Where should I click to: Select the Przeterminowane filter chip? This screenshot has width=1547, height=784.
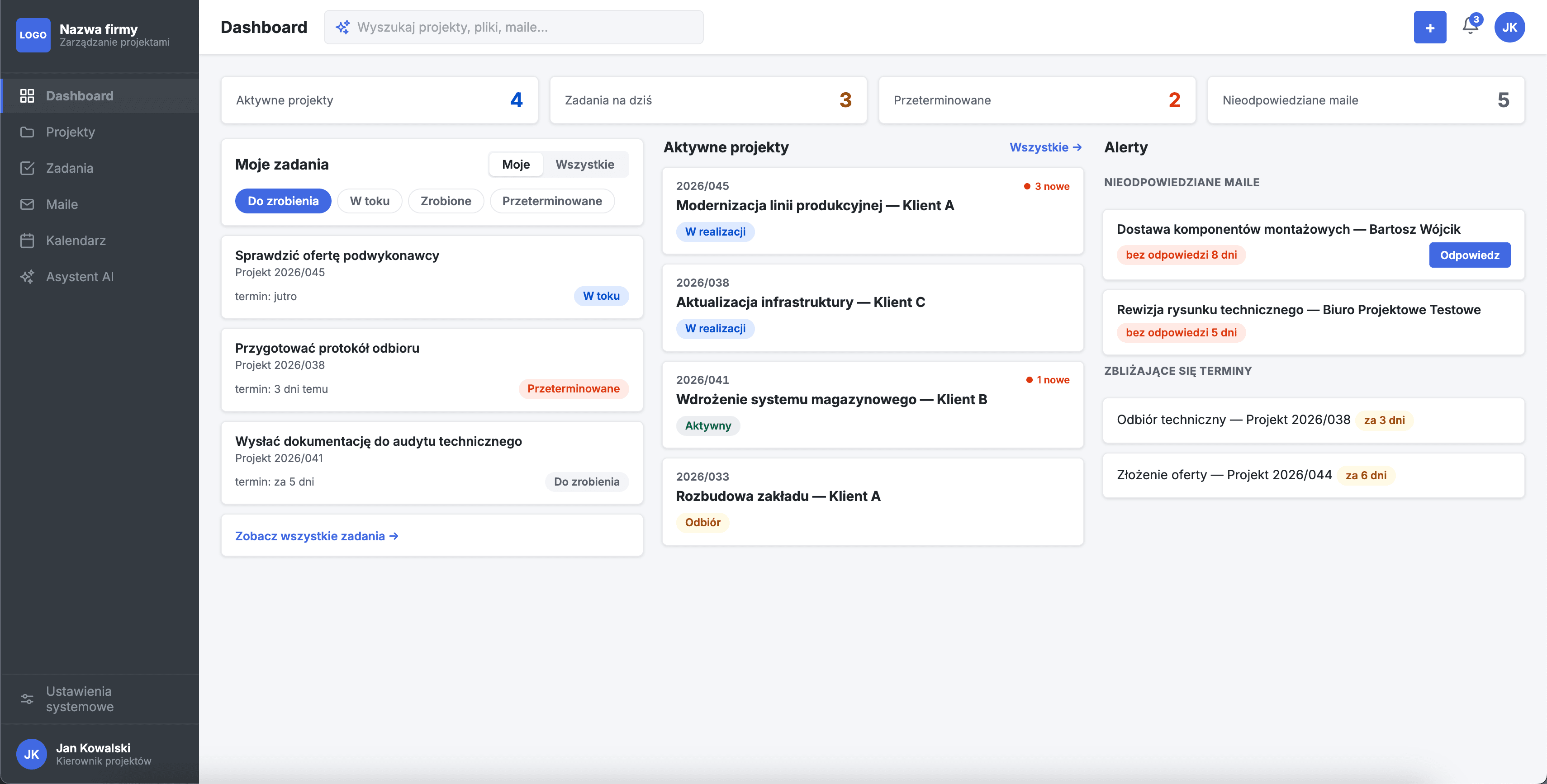pyautogui.click(x=552, y=201)
